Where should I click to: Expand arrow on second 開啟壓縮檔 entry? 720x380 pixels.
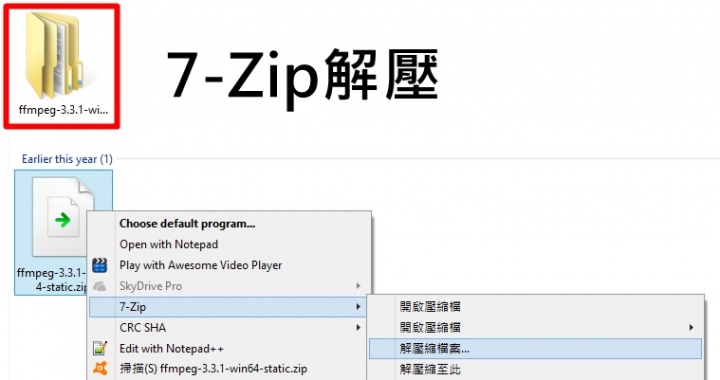[x=691, y=327]
